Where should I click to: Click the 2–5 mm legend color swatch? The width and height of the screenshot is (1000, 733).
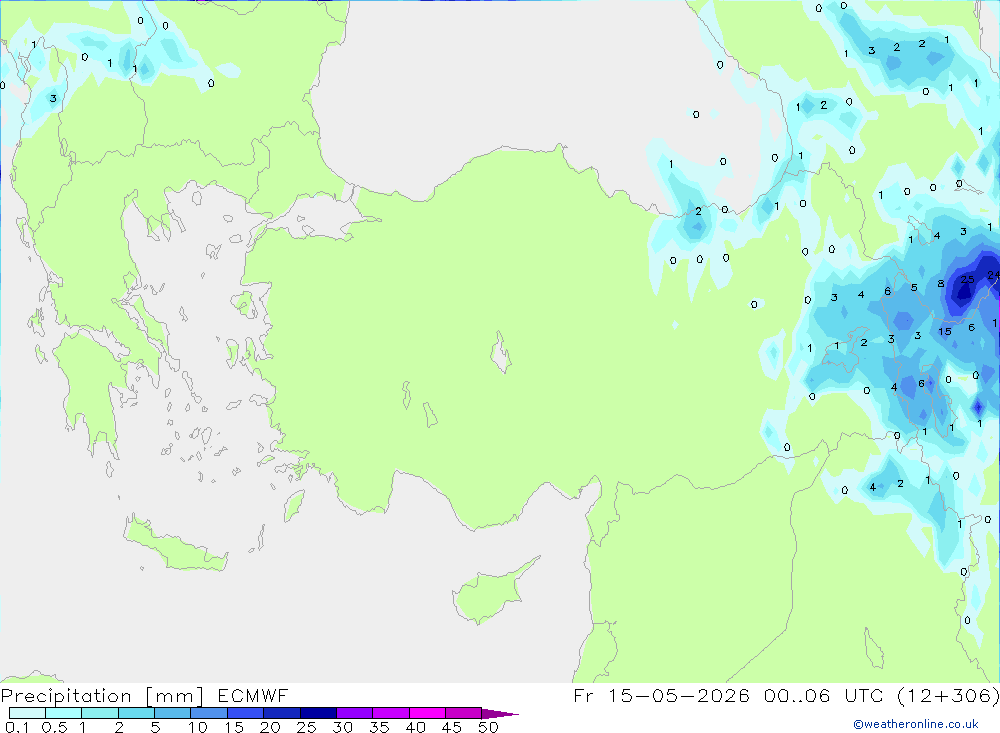point(136,713)
